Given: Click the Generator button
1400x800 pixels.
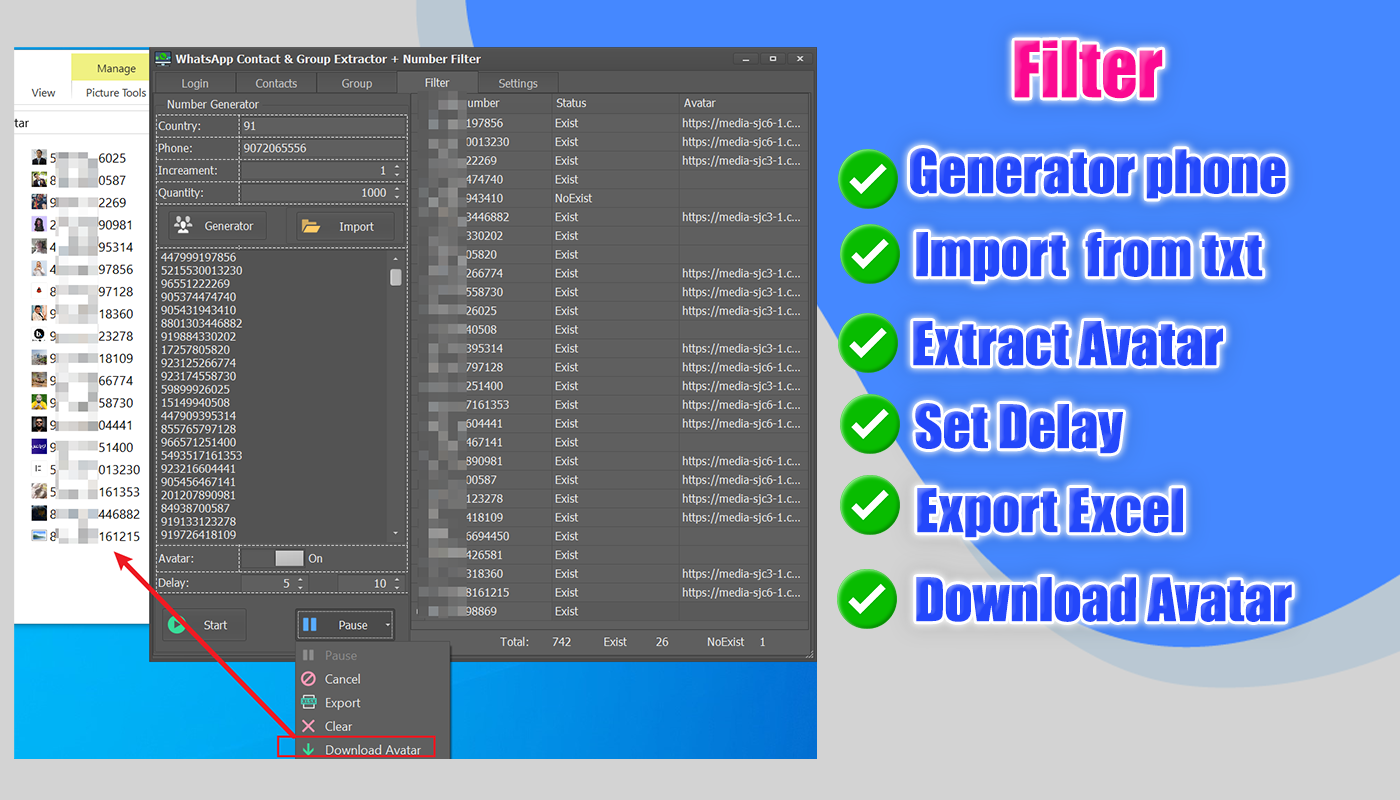Looking at the screenshot, I should 219,226.
